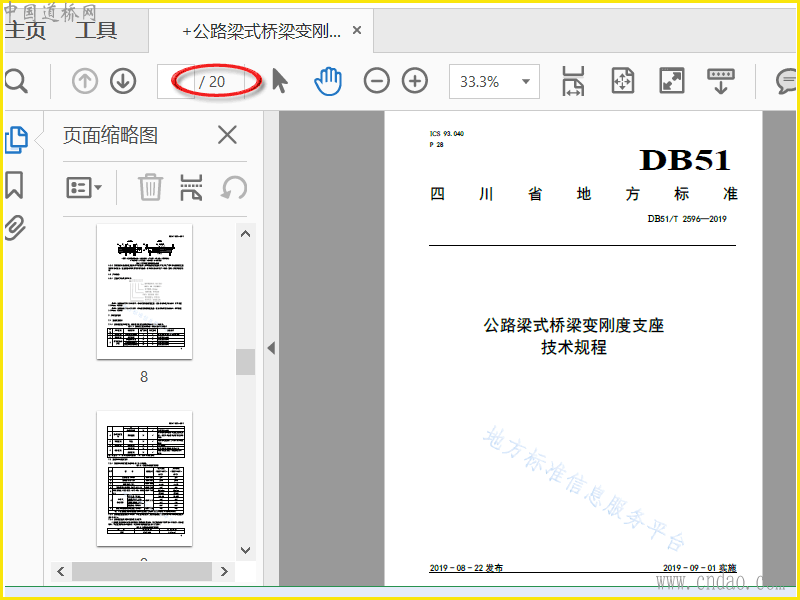Select the thumbnail below page 8

click(x=144, y=479)
